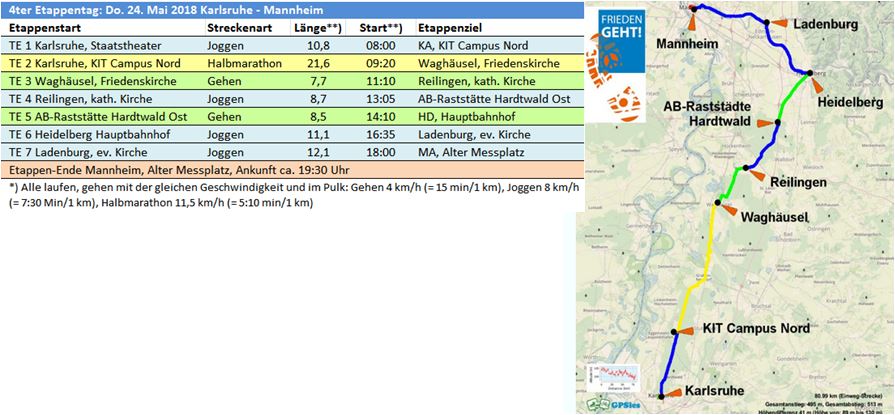
Task: Select the orange marker at Heidelberg
Action: (x=817, y=85)
